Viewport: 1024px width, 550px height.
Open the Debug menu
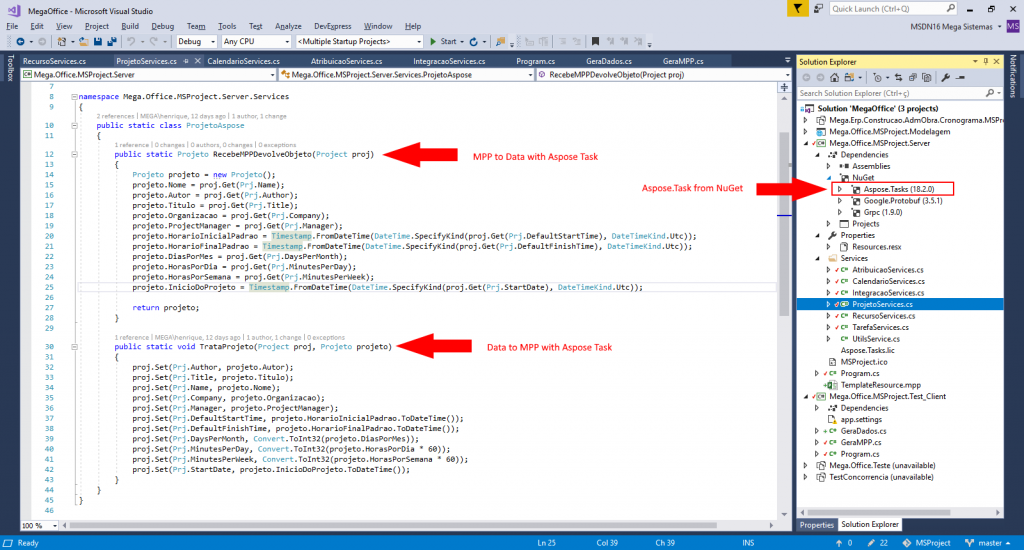point(163,26)
